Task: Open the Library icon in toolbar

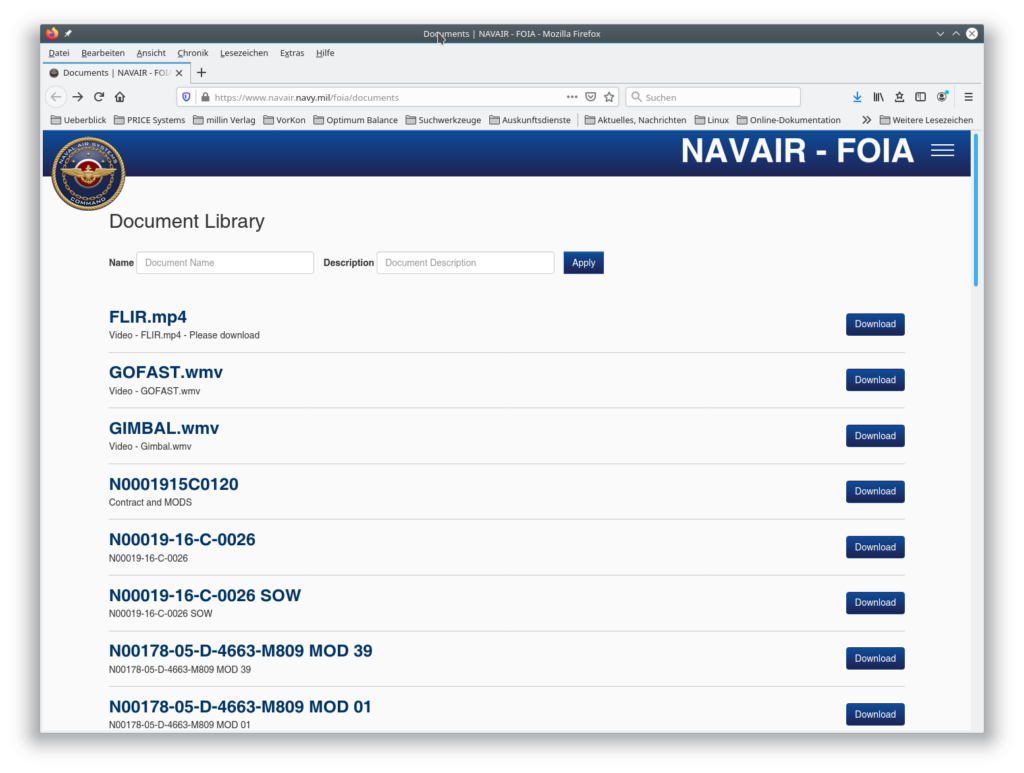Action: [x=878, y=97]
